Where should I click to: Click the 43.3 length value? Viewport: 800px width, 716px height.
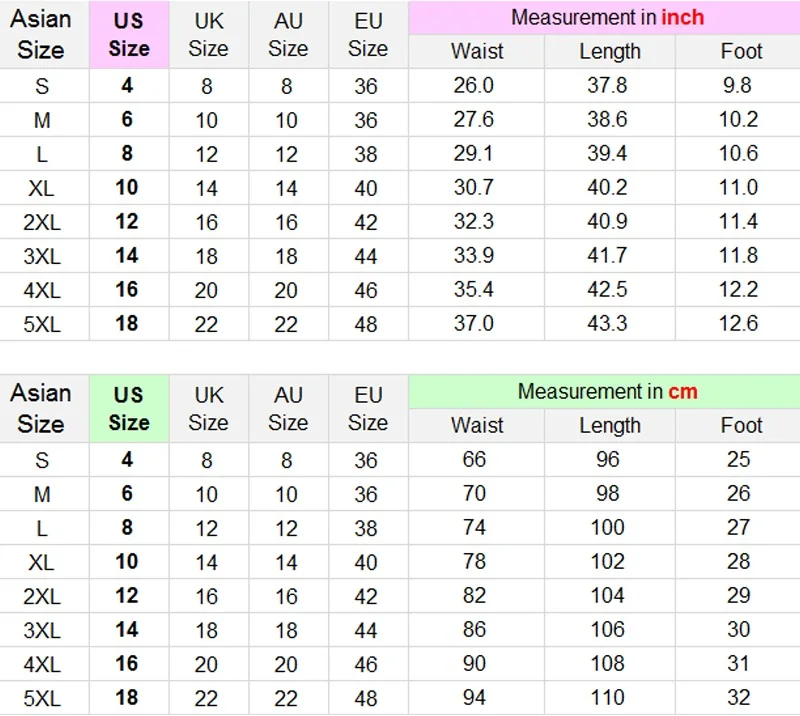607,324
